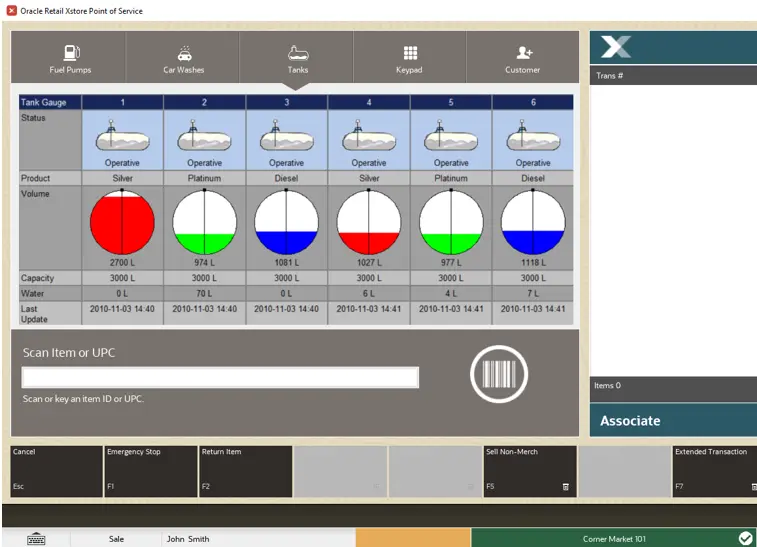Screen dimensions: 757x547
Task: Select the Keypad tab icon
Action: [409, 58]
